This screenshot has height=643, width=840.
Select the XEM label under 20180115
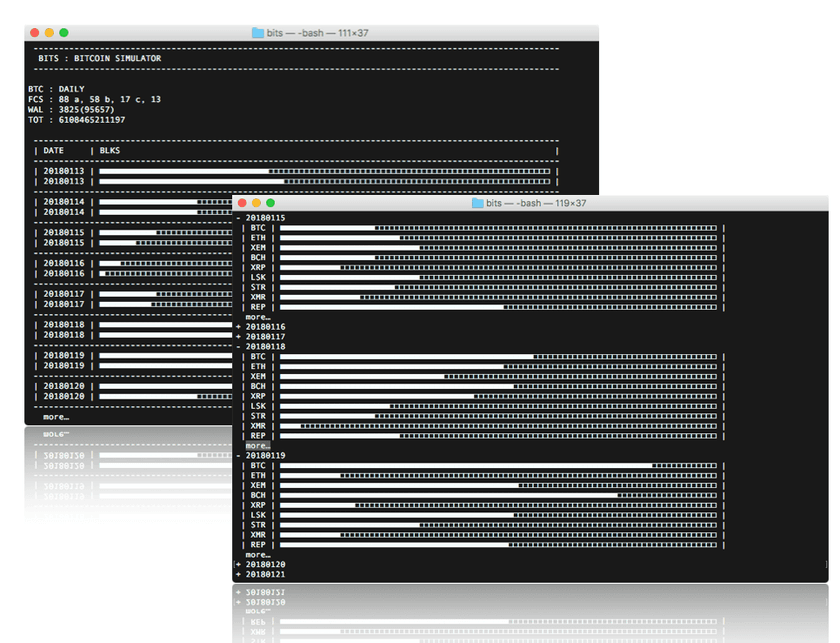tap(258, 248)
